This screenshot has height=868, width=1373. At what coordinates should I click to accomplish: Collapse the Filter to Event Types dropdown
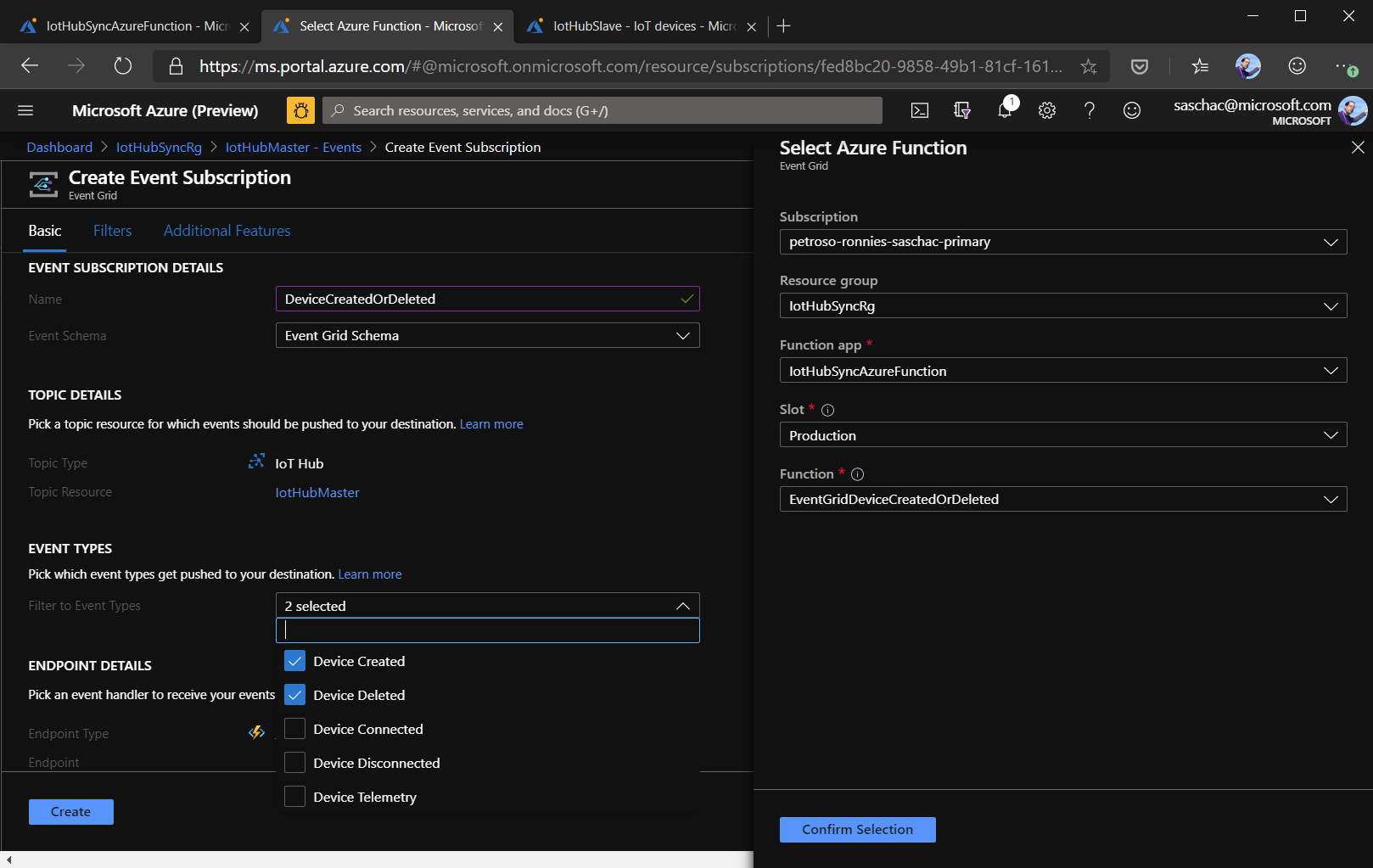pos(487,606)
